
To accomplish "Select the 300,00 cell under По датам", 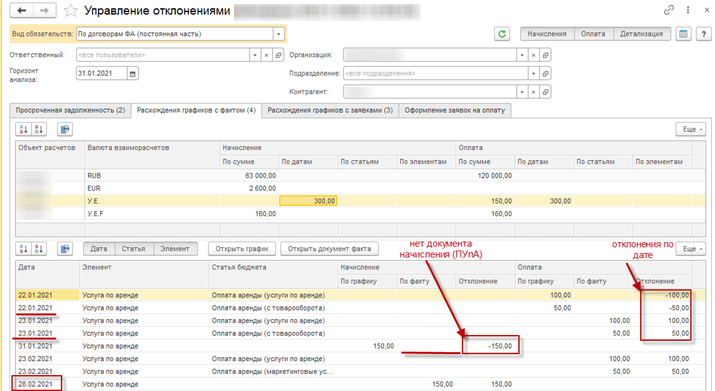I will coord(308,201).
